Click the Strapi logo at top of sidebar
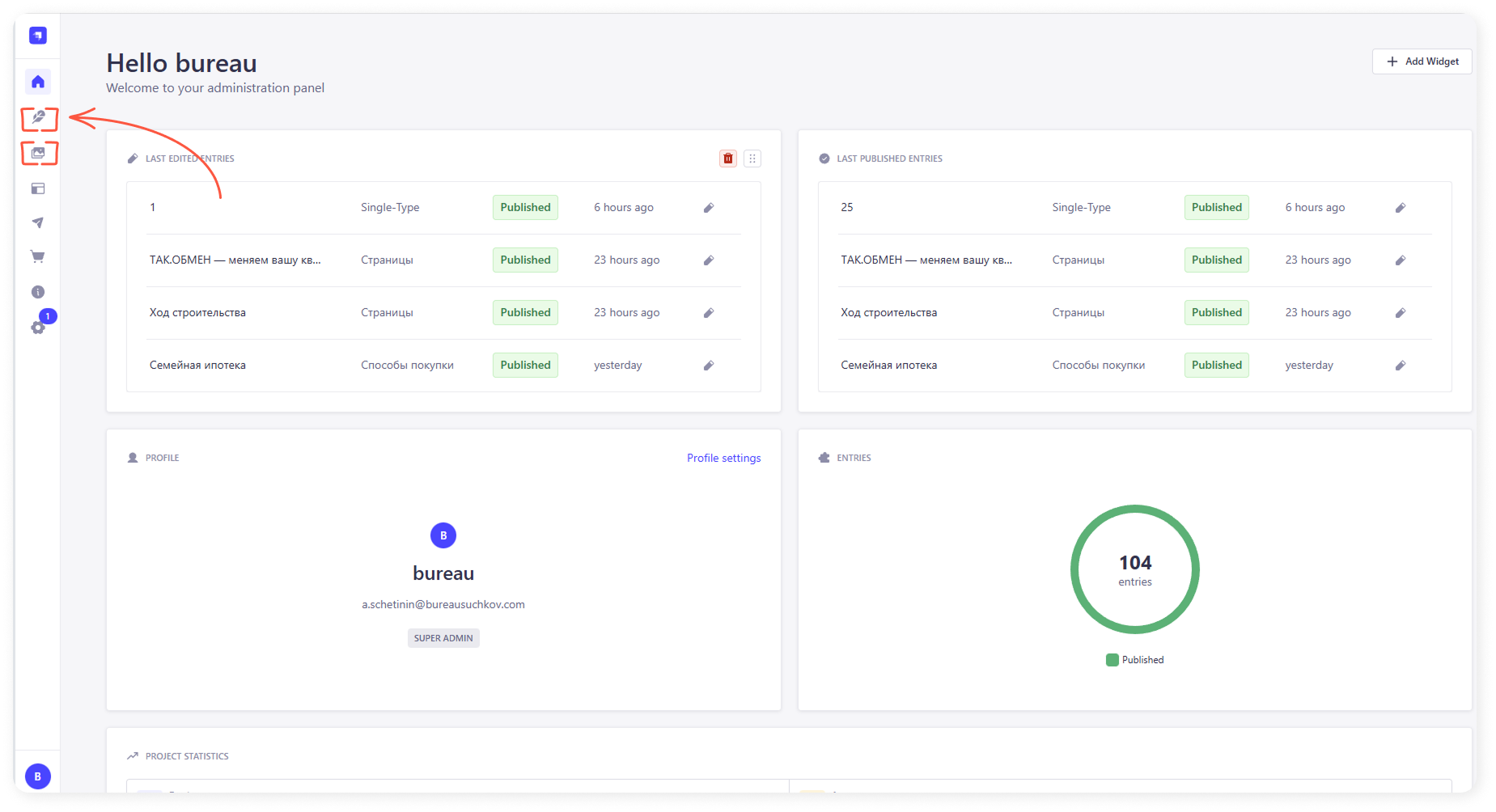 pyautogui.click(x=38, y=36)
